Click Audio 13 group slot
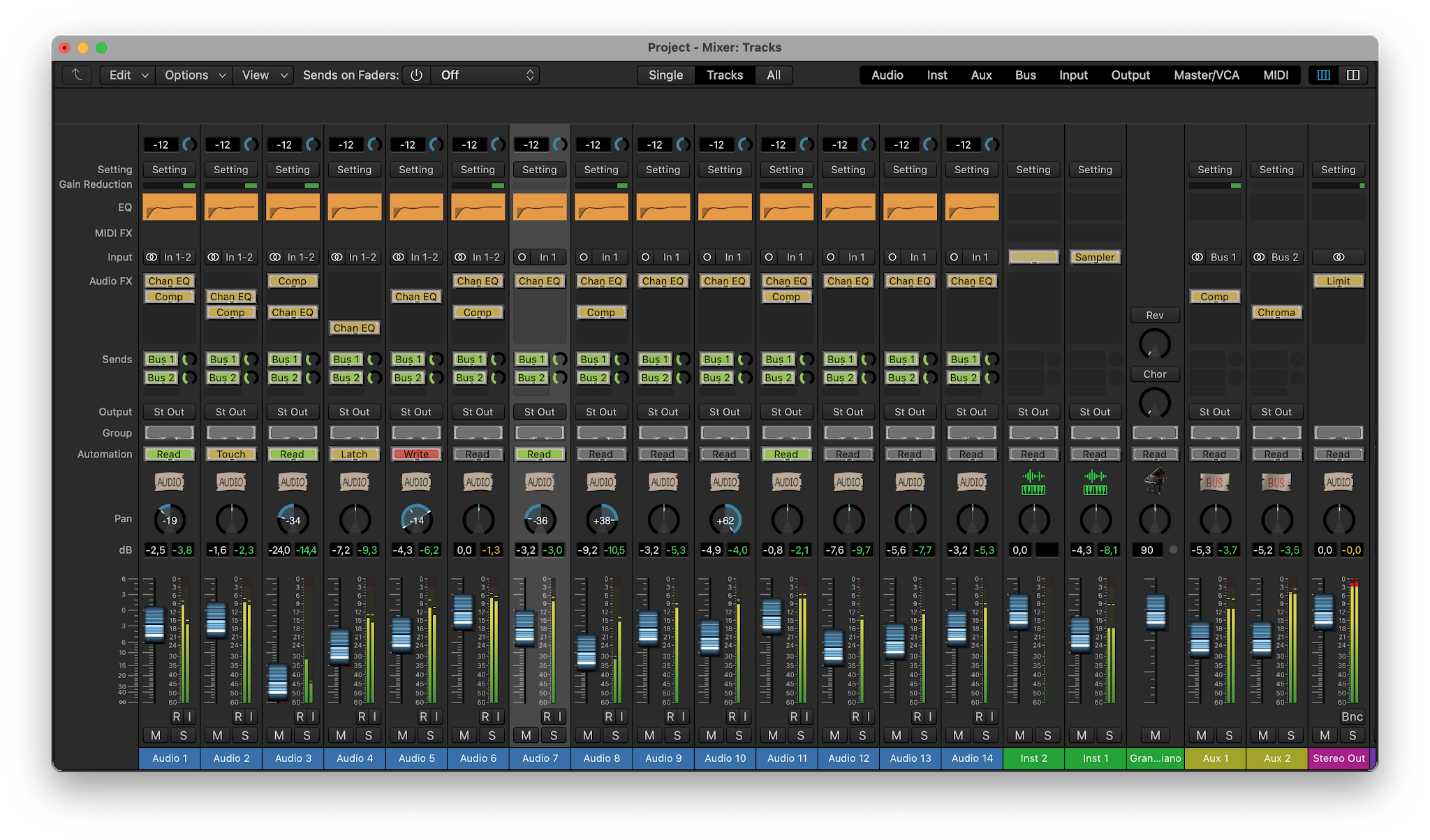Image resolution: width=1430 pixels, height=840 pixels. click(909, 433)
